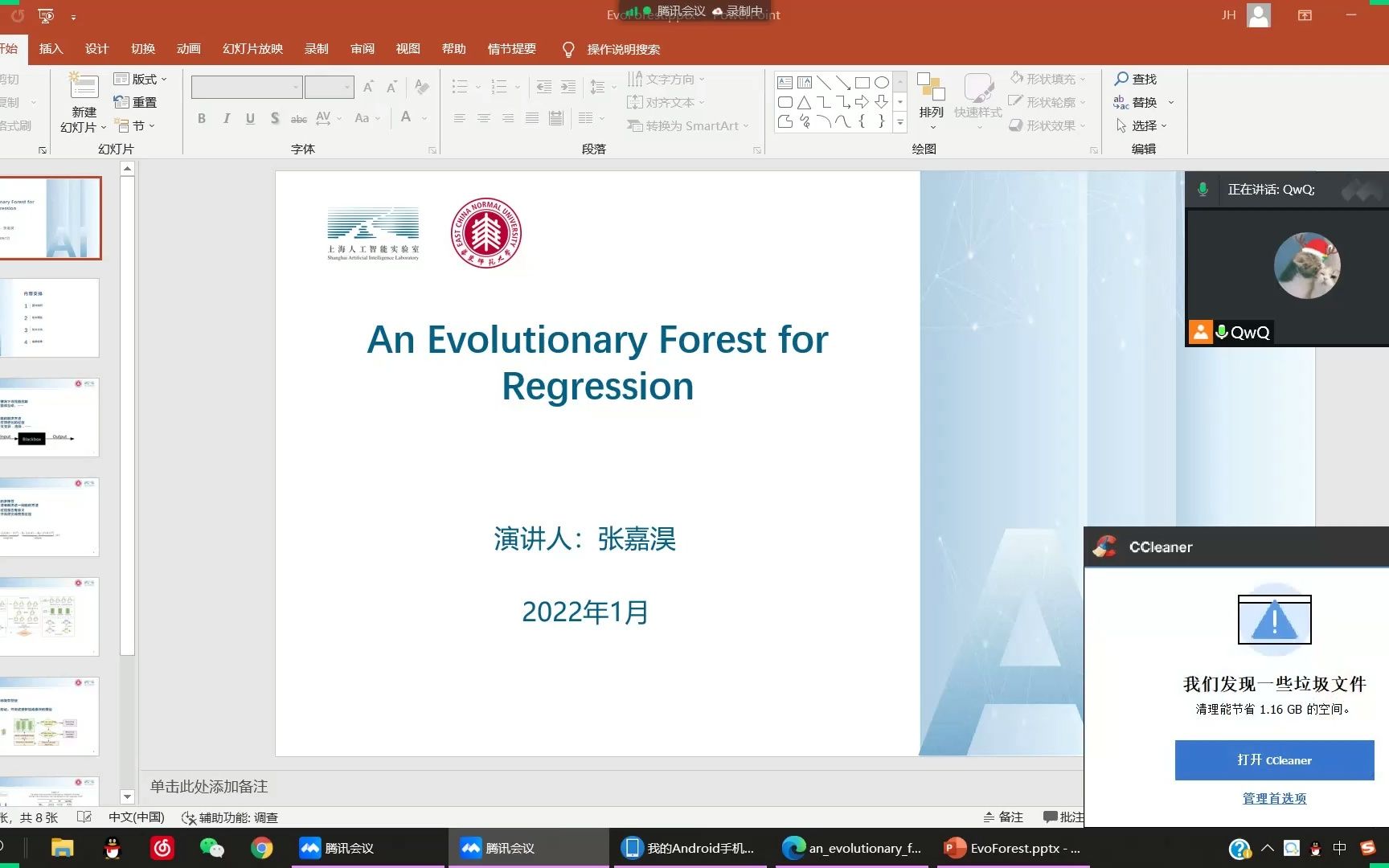
Task: Click 转换为 SmartArt button
Action: (688, 125)
